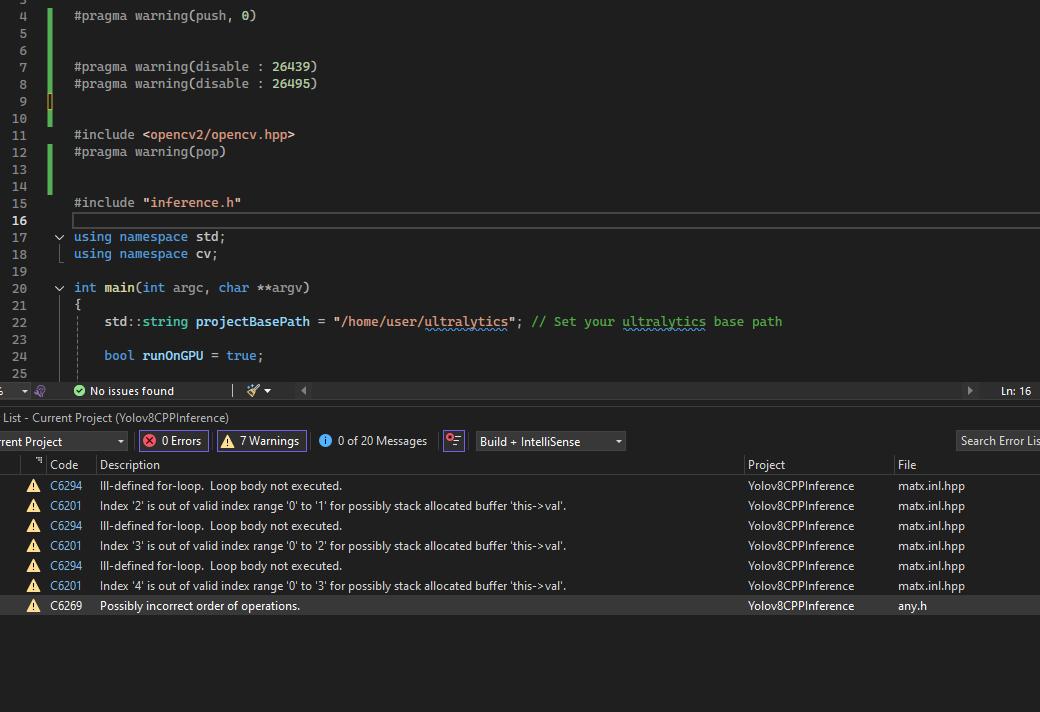The image size is (1040, 712).
Task: Click line number 22 in the gutter
Action: [19, 322]
